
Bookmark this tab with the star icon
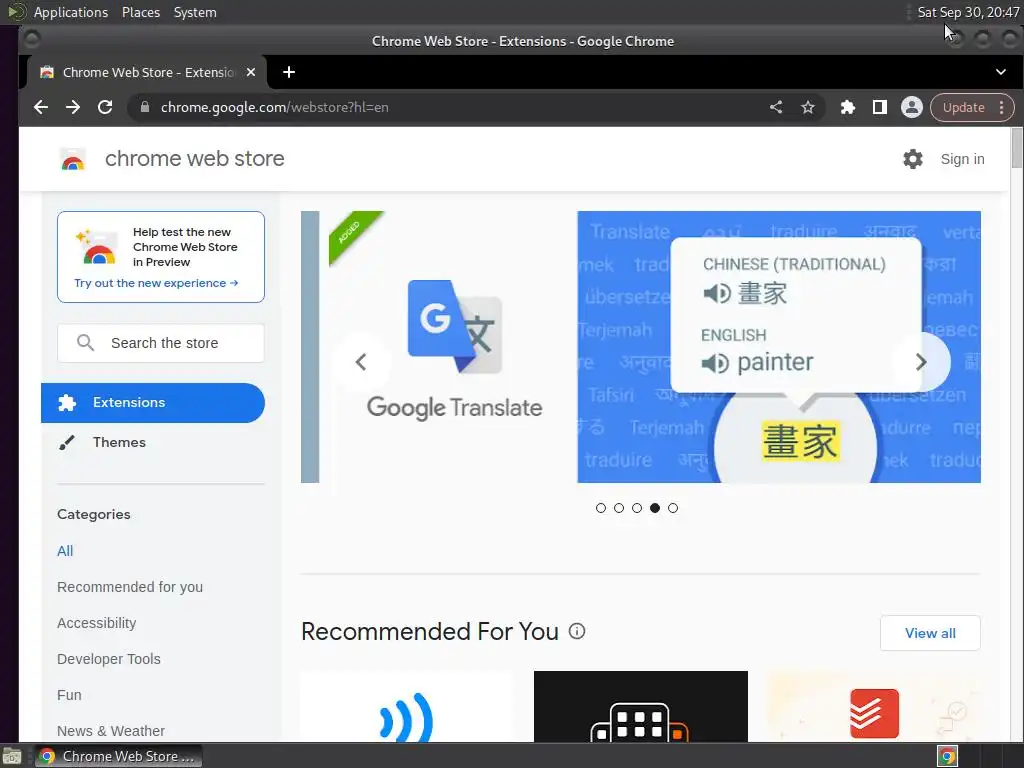[x=808, y=107]
